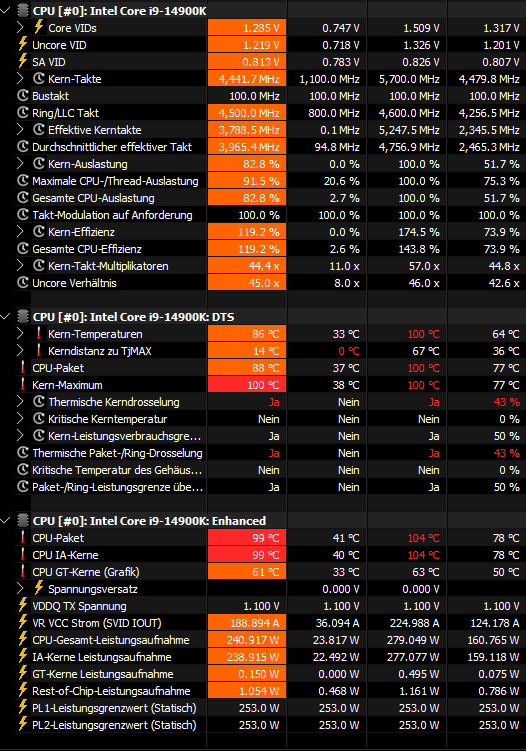Click the thermometer icon beside CPU GT-Kerne (Grafik)
The width and height of the screenshot is (526, 751).
click(23, 571)
